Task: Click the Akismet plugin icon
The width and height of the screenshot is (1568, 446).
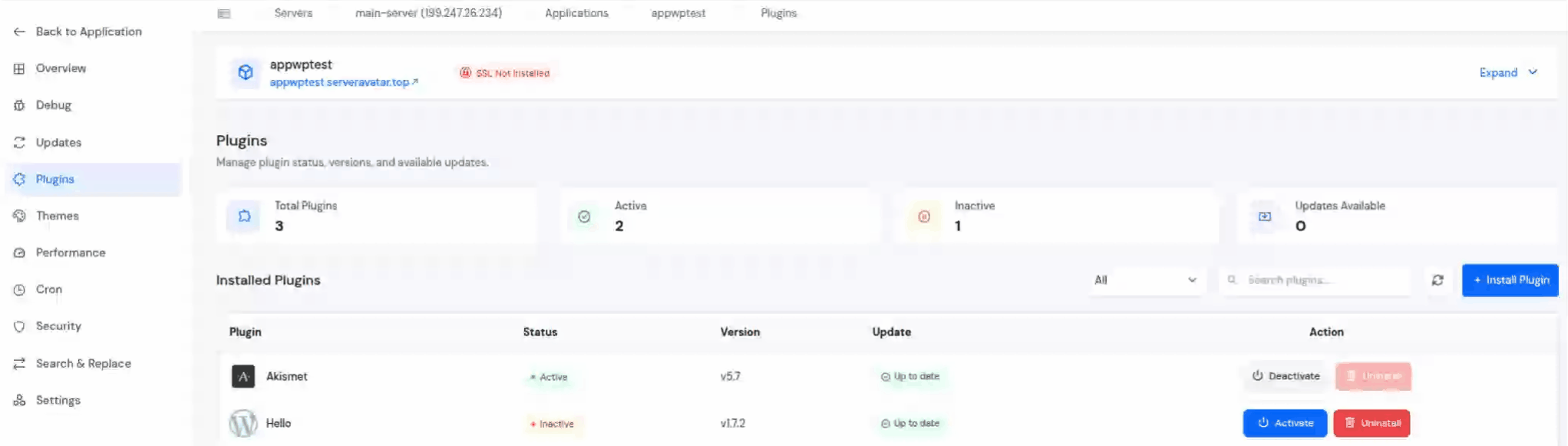Action: tap(243, 377)
